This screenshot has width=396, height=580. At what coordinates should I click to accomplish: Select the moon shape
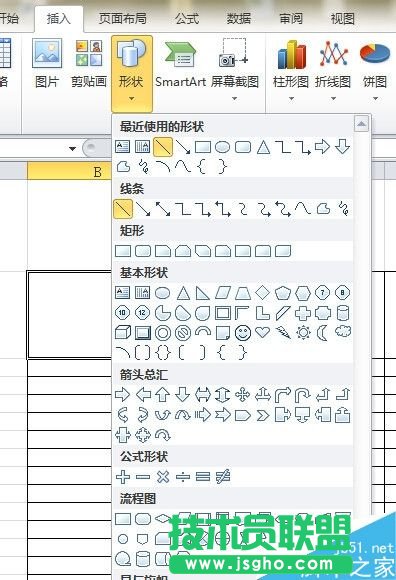322,333
